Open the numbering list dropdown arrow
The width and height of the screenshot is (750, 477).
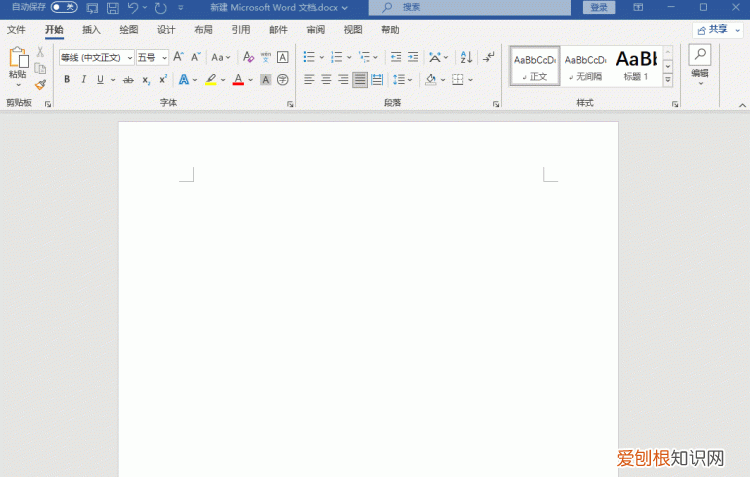[349, 57]
